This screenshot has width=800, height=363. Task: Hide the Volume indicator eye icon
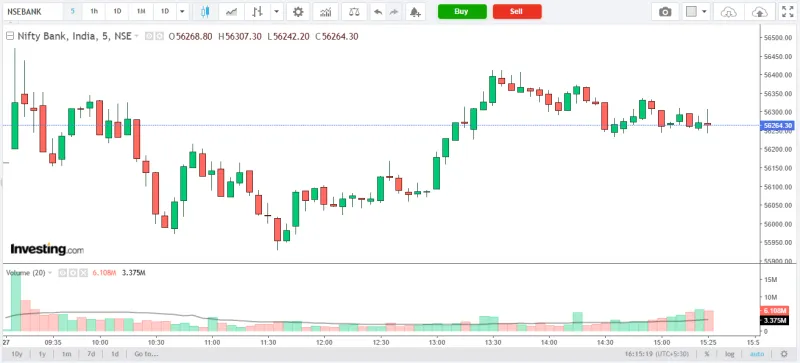[62, 273]
